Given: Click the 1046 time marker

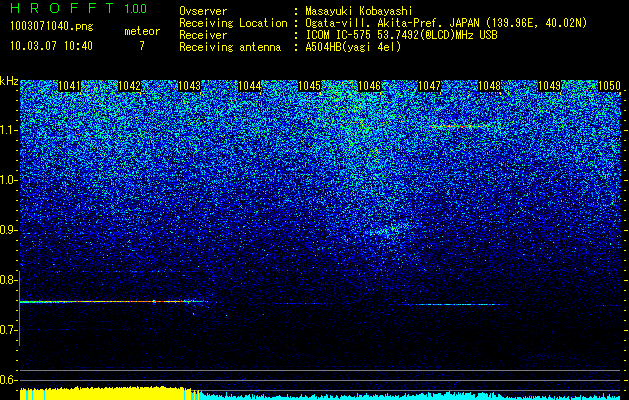Looking at the screenshot, I should pyautogui.click(x=369, y=86).
